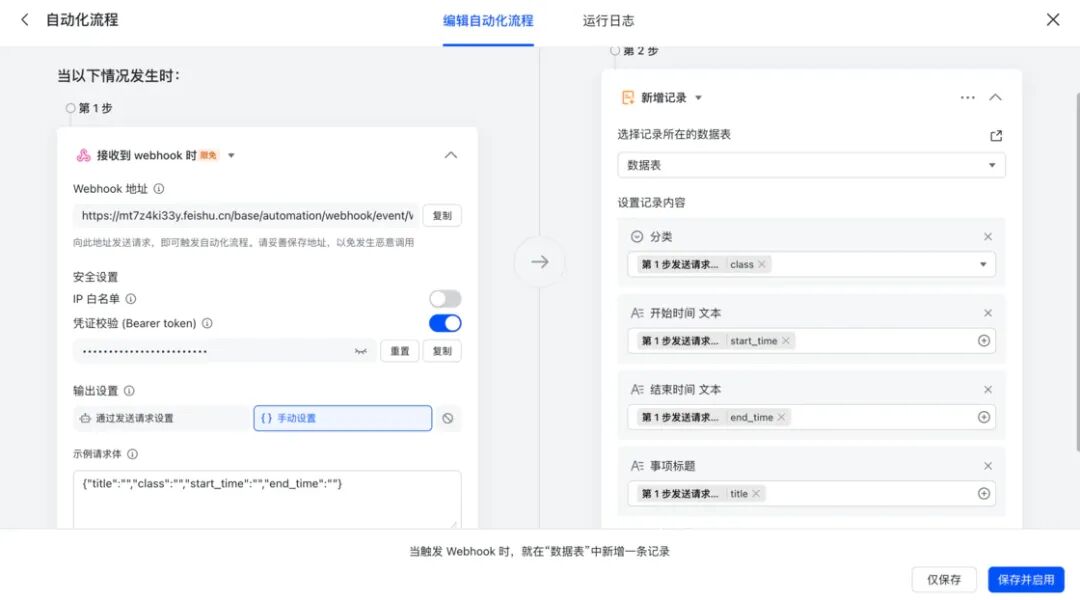Click the 第 1 步发送请求 class tag
1080x600 pixels.
pos(704,265)
